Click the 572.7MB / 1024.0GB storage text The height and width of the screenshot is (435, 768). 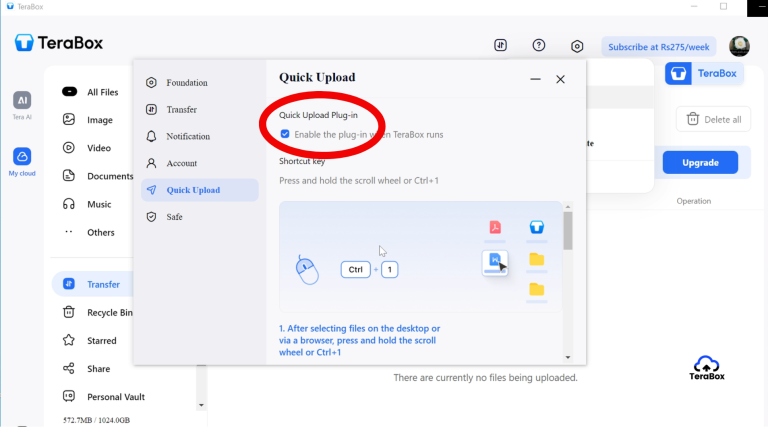pos(96,420)
